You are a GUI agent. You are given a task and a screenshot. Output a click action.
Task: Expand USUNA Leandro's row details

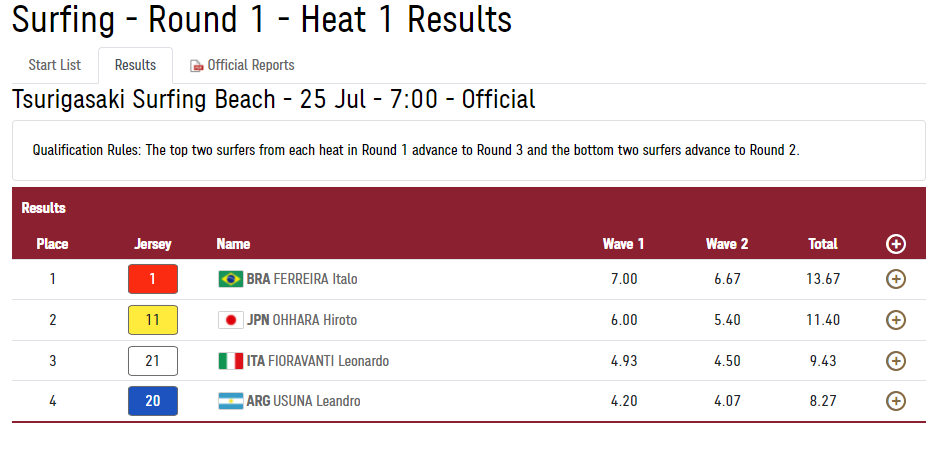[x=895, y=401]
